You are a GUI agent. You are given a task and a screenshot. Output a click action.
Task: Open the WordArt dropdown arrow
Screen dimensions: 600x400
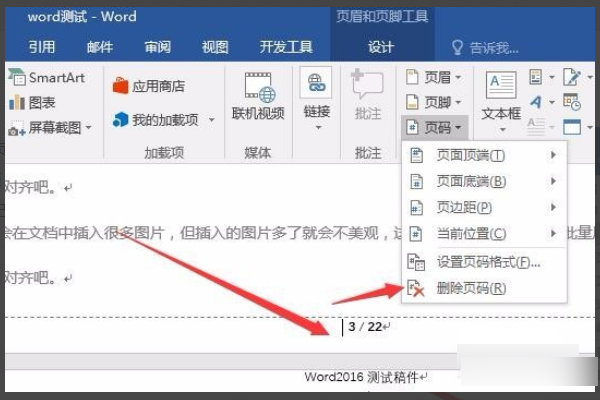point(552,102)
